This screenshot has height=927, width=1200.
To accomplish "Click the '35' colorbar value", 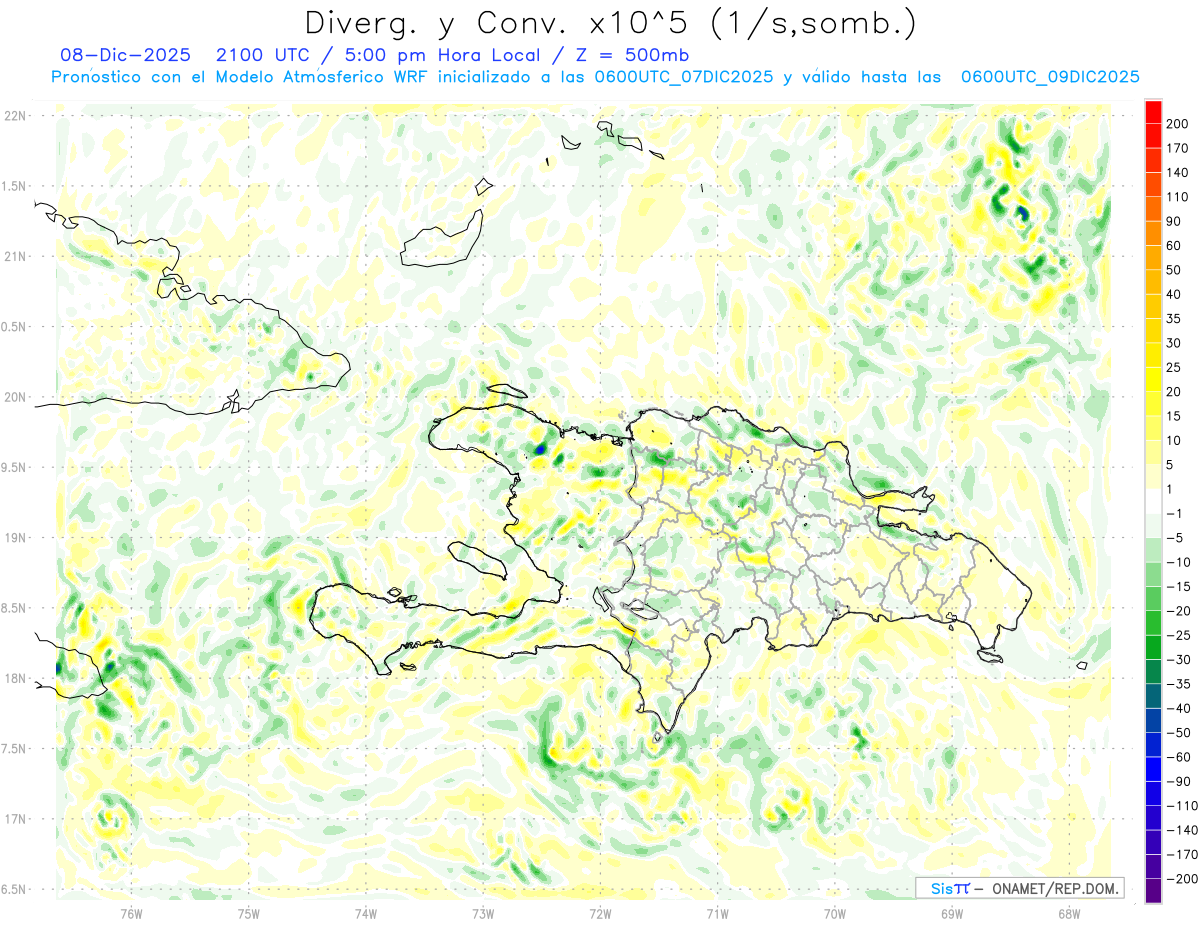I will pos(1174,319).
